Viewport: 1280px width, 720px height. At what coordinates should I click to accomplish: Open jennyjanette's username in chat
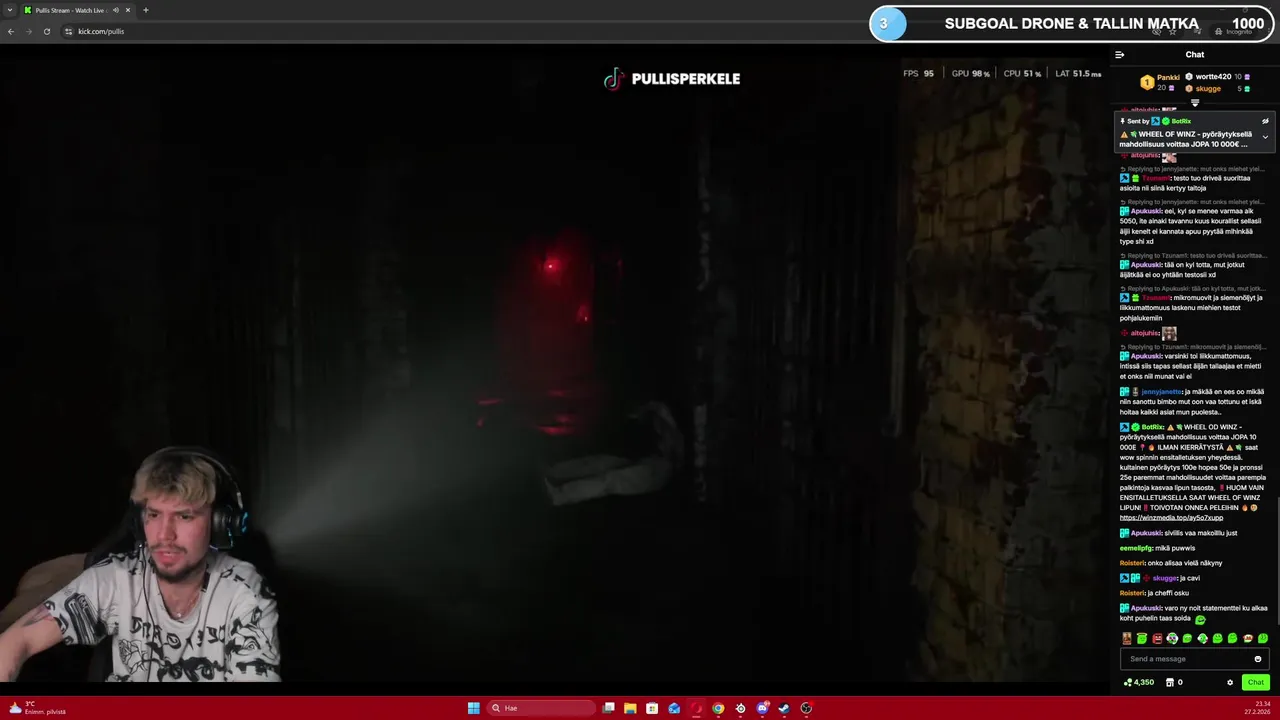point(1160,392)
